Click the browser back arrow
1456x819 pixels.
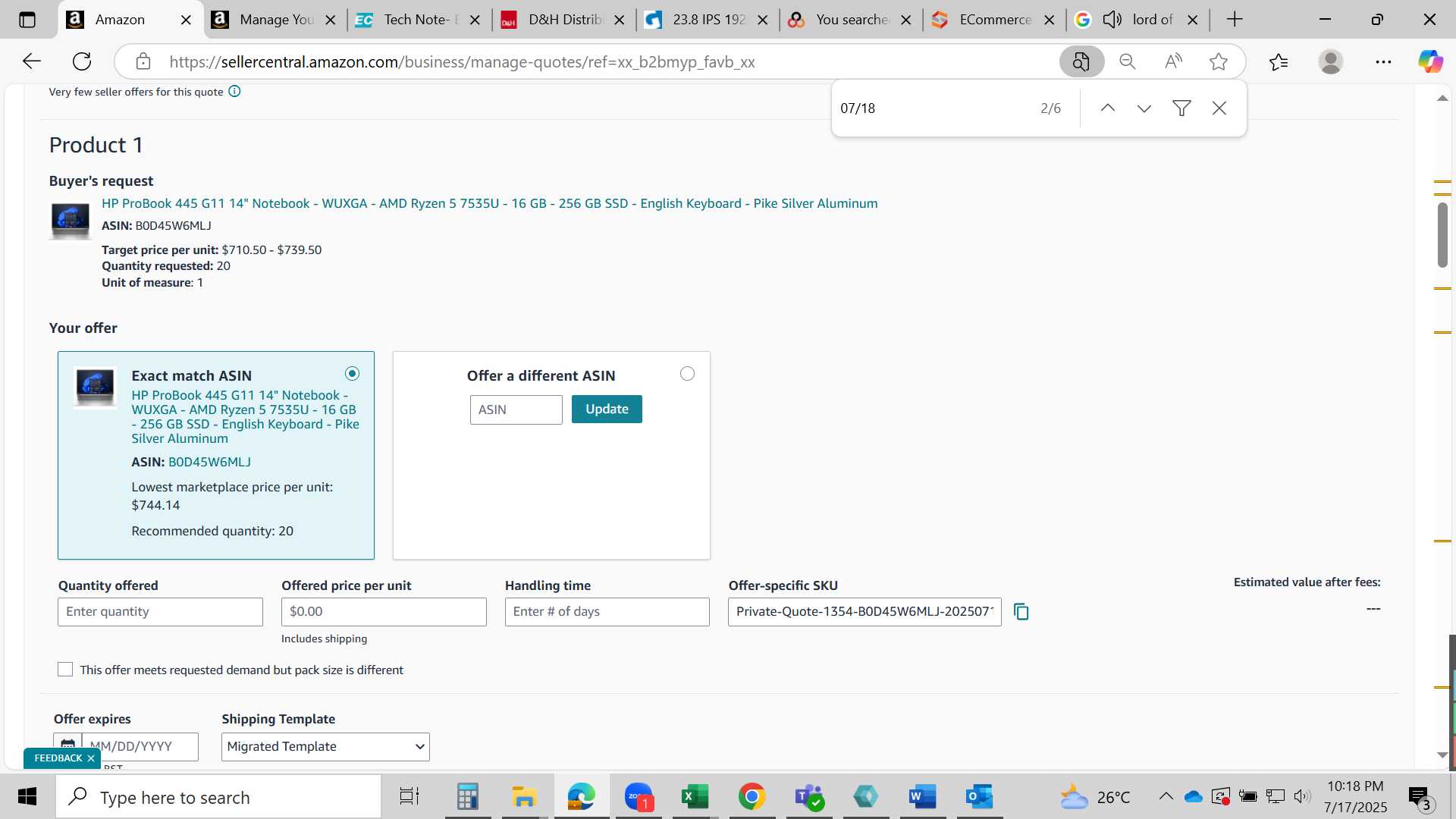click(x=31, y=61)
